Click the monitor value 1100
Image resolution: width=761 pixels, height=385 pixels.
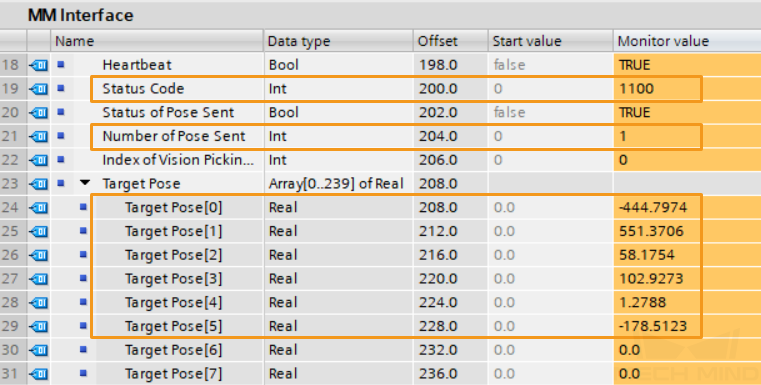pos(636,89)
